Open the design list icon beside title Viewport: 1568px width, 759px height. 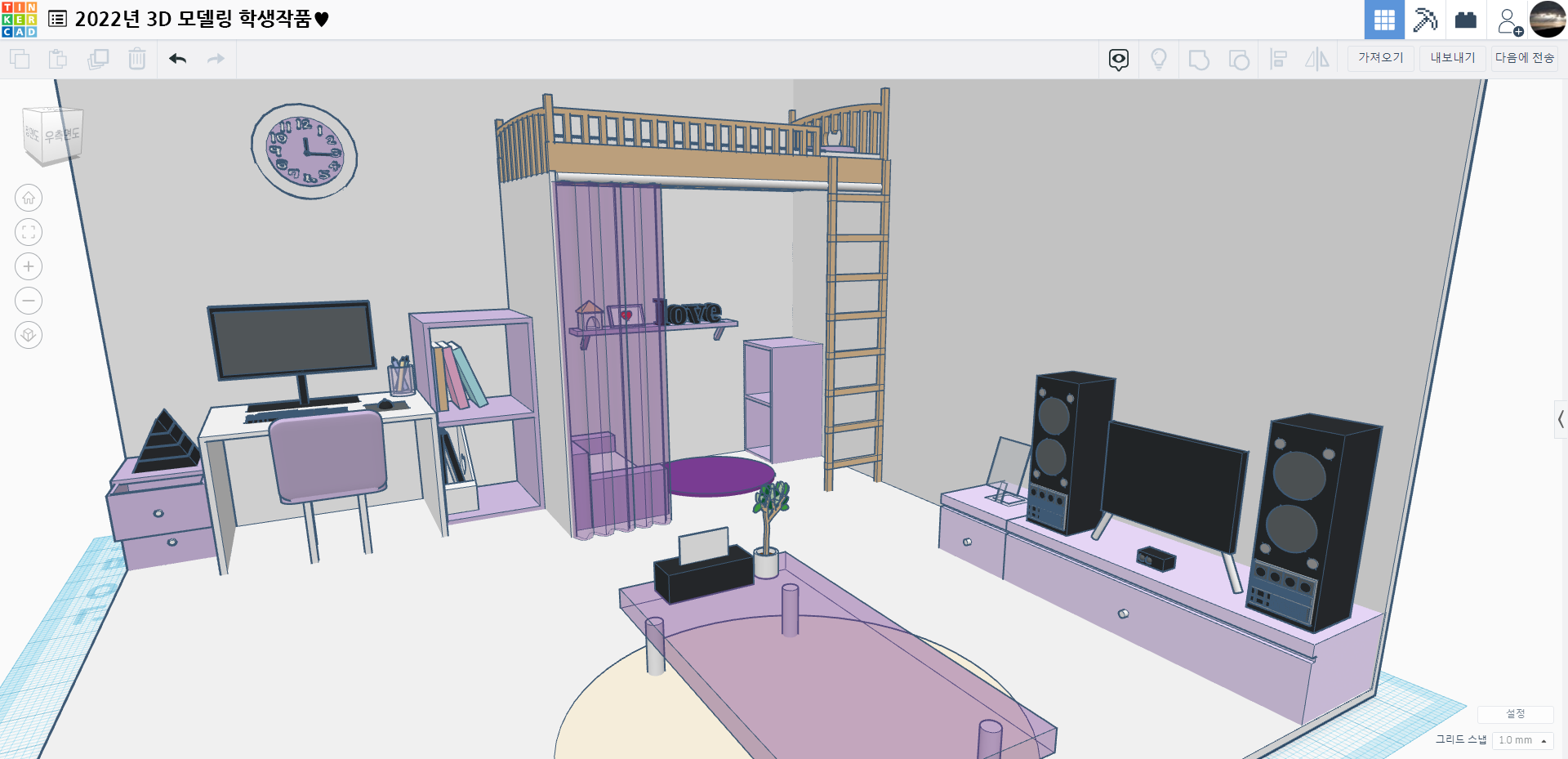[x=57, y=19]
